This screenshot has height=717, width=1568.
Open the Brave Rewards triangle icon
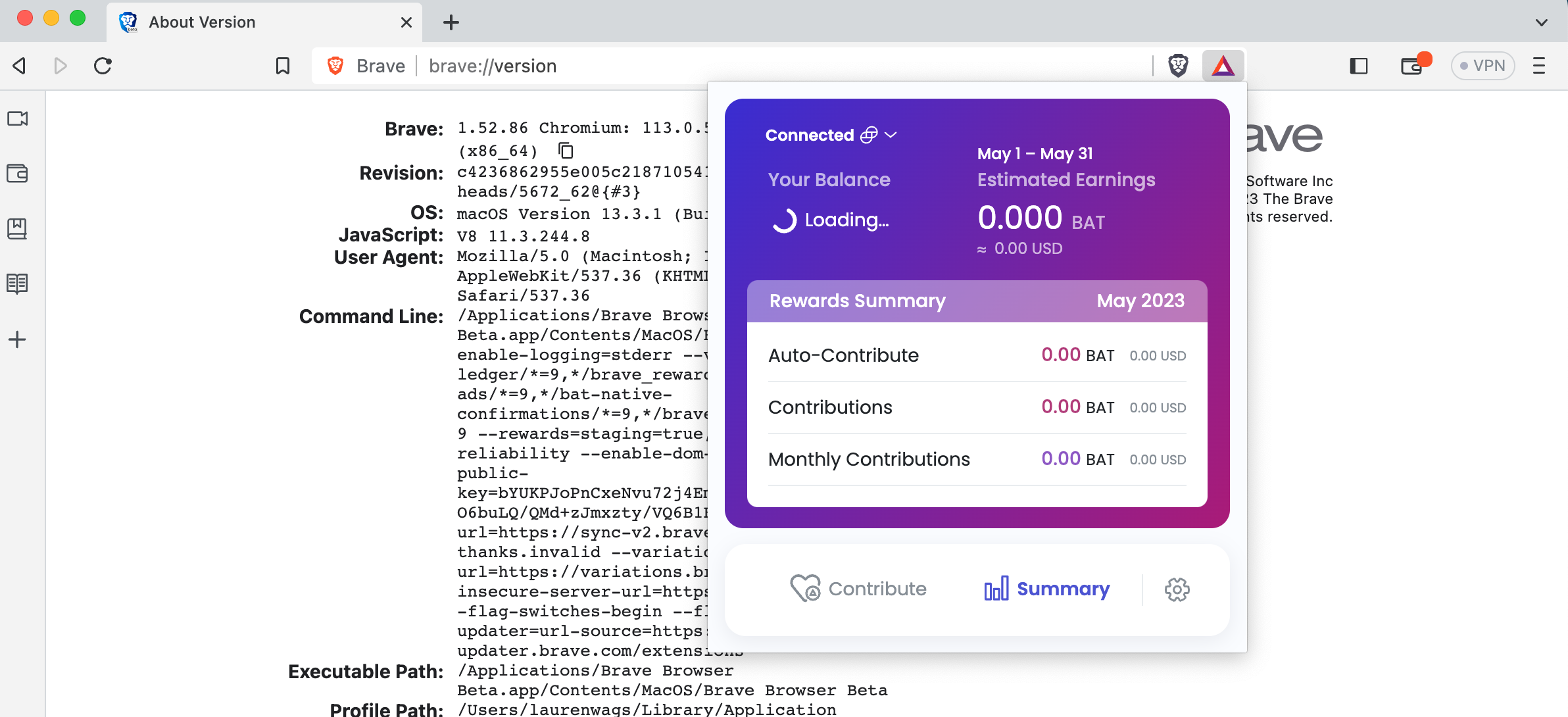click(x=1222, y=65)
